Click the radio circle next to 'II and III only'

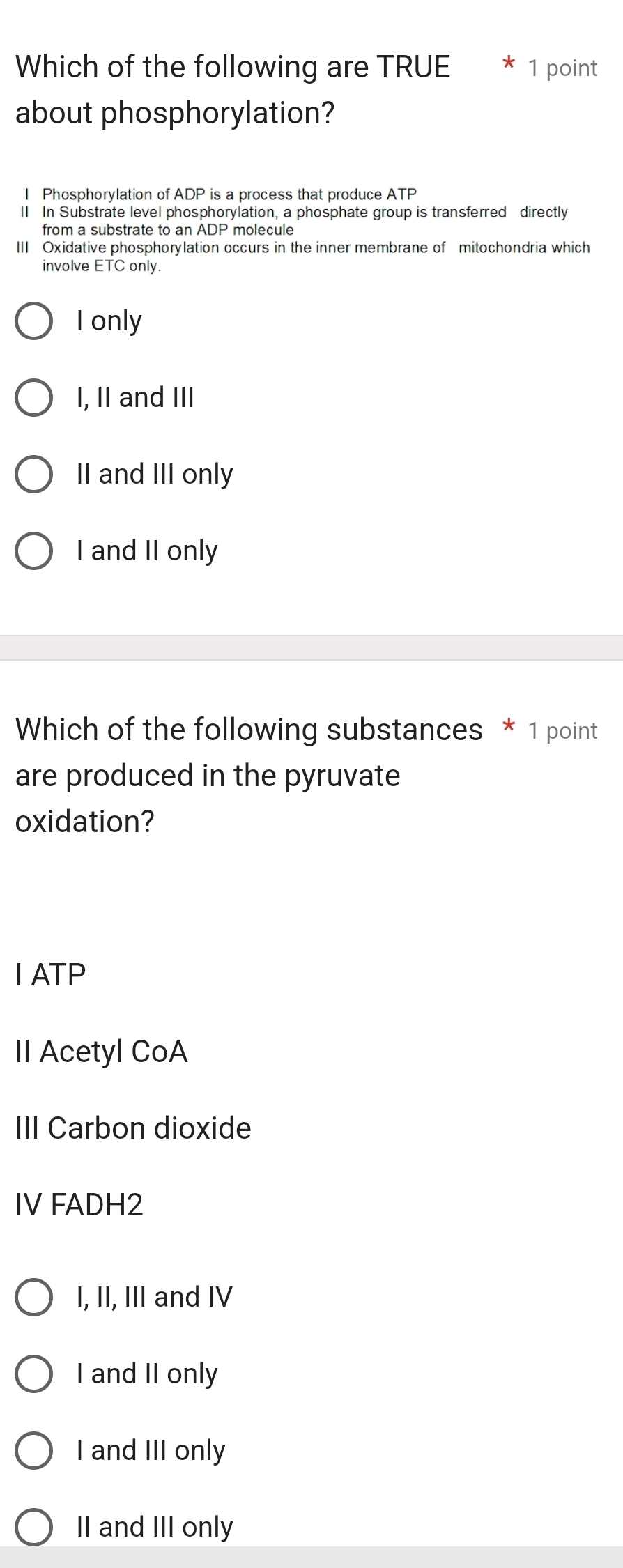[x=34, y=1526]
